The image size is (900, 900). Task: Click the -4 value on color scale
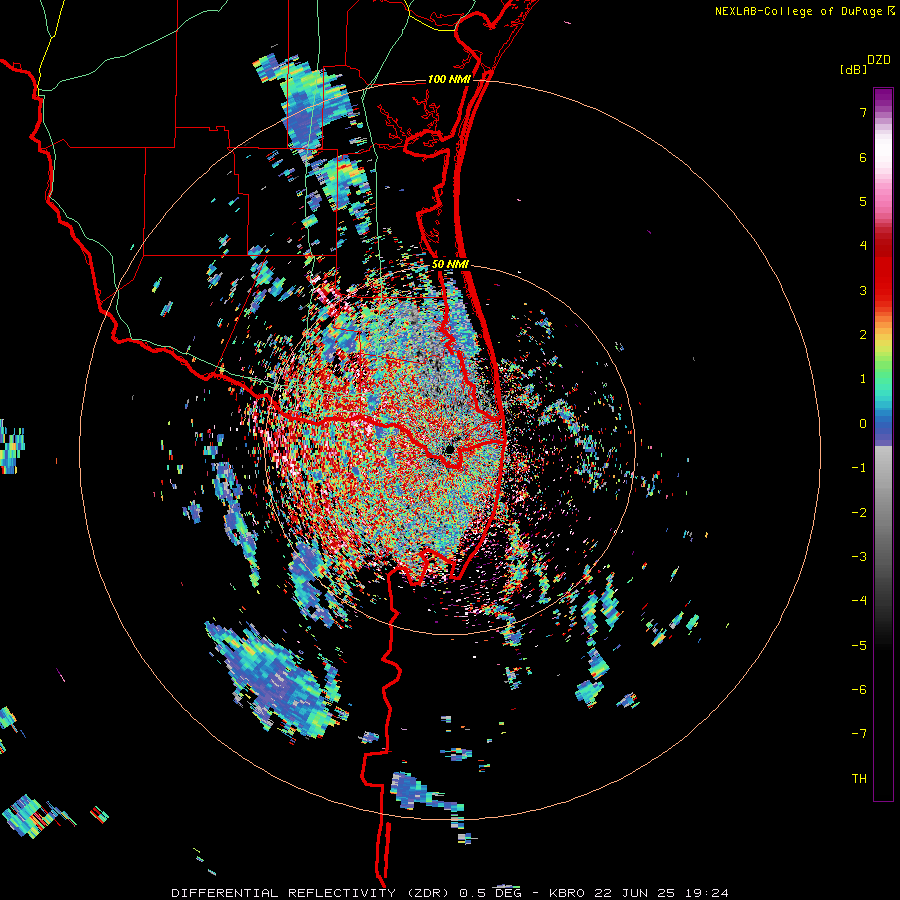859,601
